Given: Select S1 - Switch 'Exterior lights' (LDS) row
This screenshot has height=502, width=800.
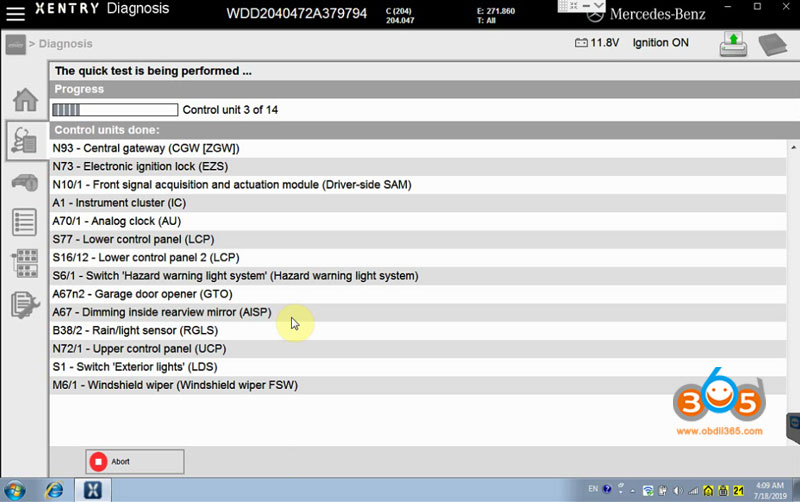Looking at the screenshot, I should (x=417, y=367).
